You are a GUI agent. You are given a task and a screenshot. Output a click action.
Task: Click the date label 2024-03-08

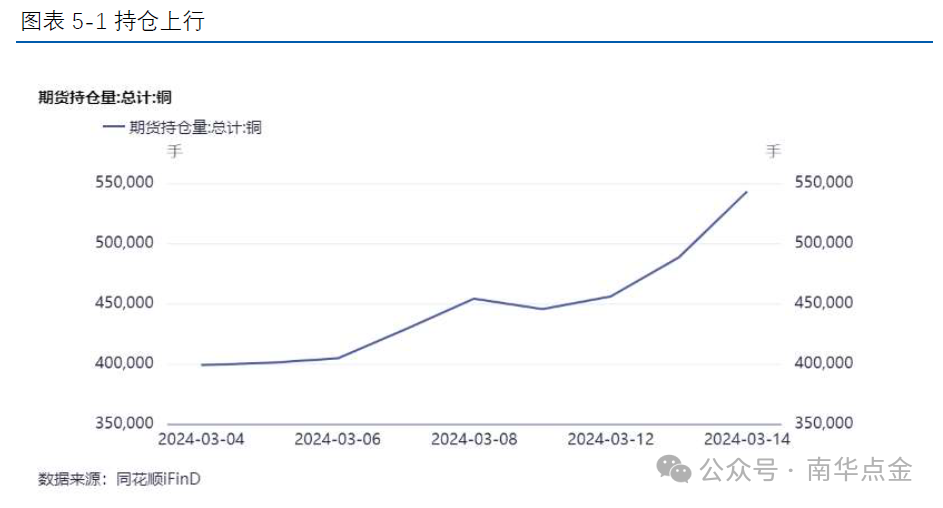tap(474, 439)
